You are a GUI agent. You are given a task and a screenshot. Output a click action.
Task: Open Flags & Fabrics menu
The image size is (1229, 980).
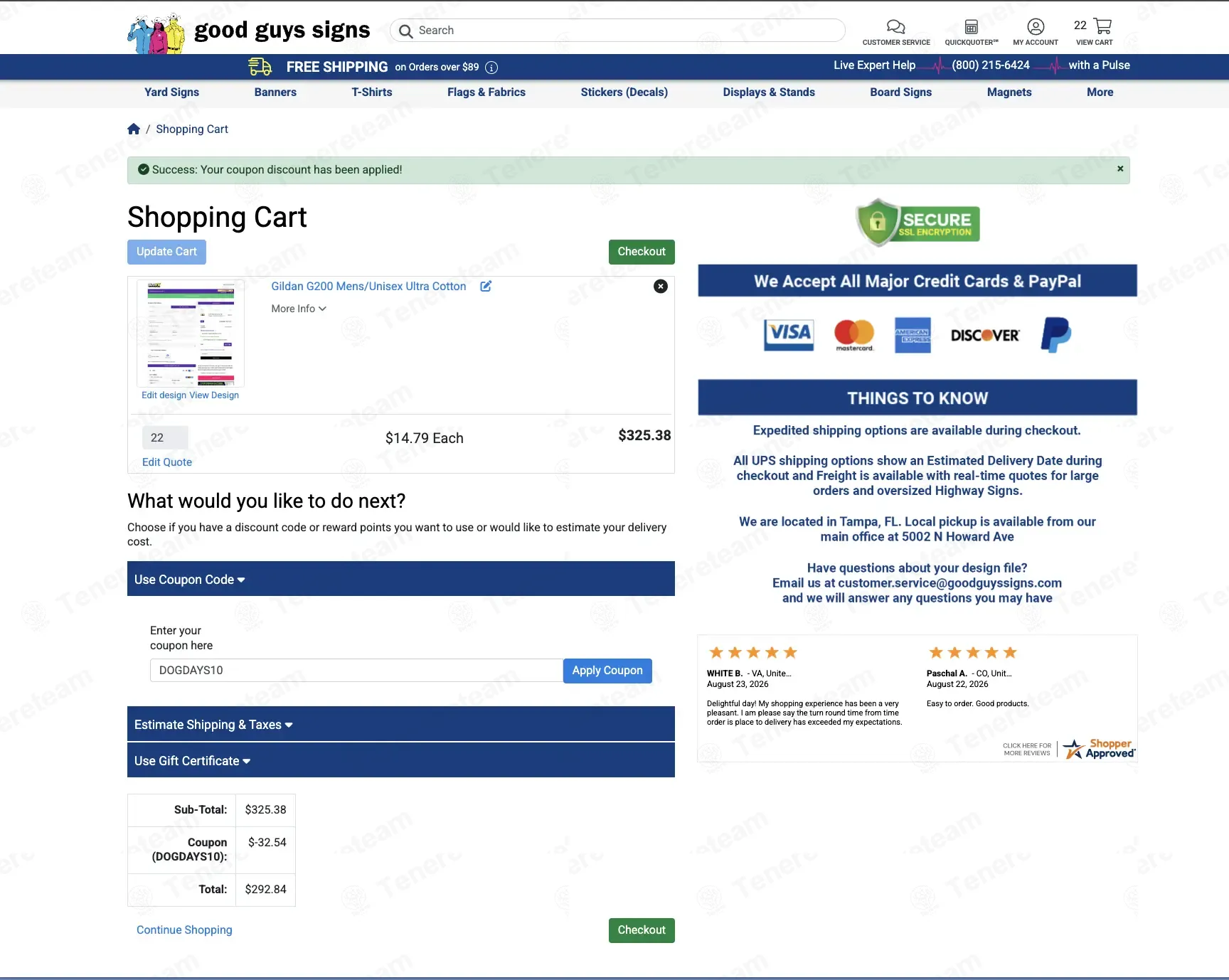[486, 92]
